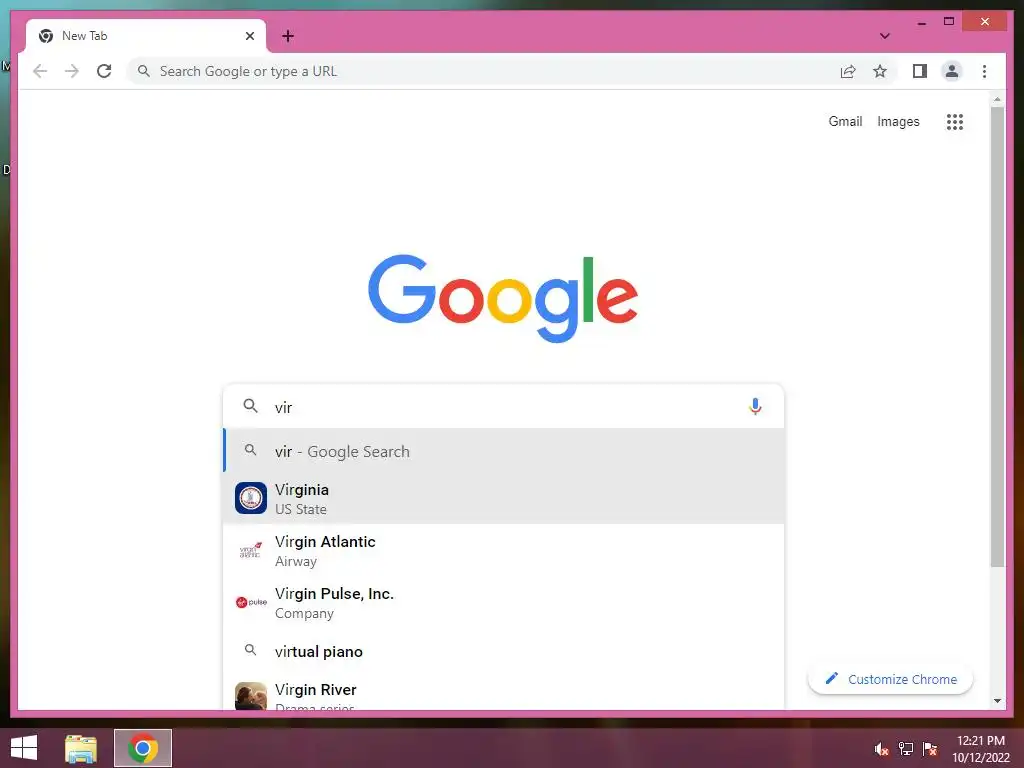Click the share page icon in address bar
The image size is (1024, 768).
tap(848, 71)
